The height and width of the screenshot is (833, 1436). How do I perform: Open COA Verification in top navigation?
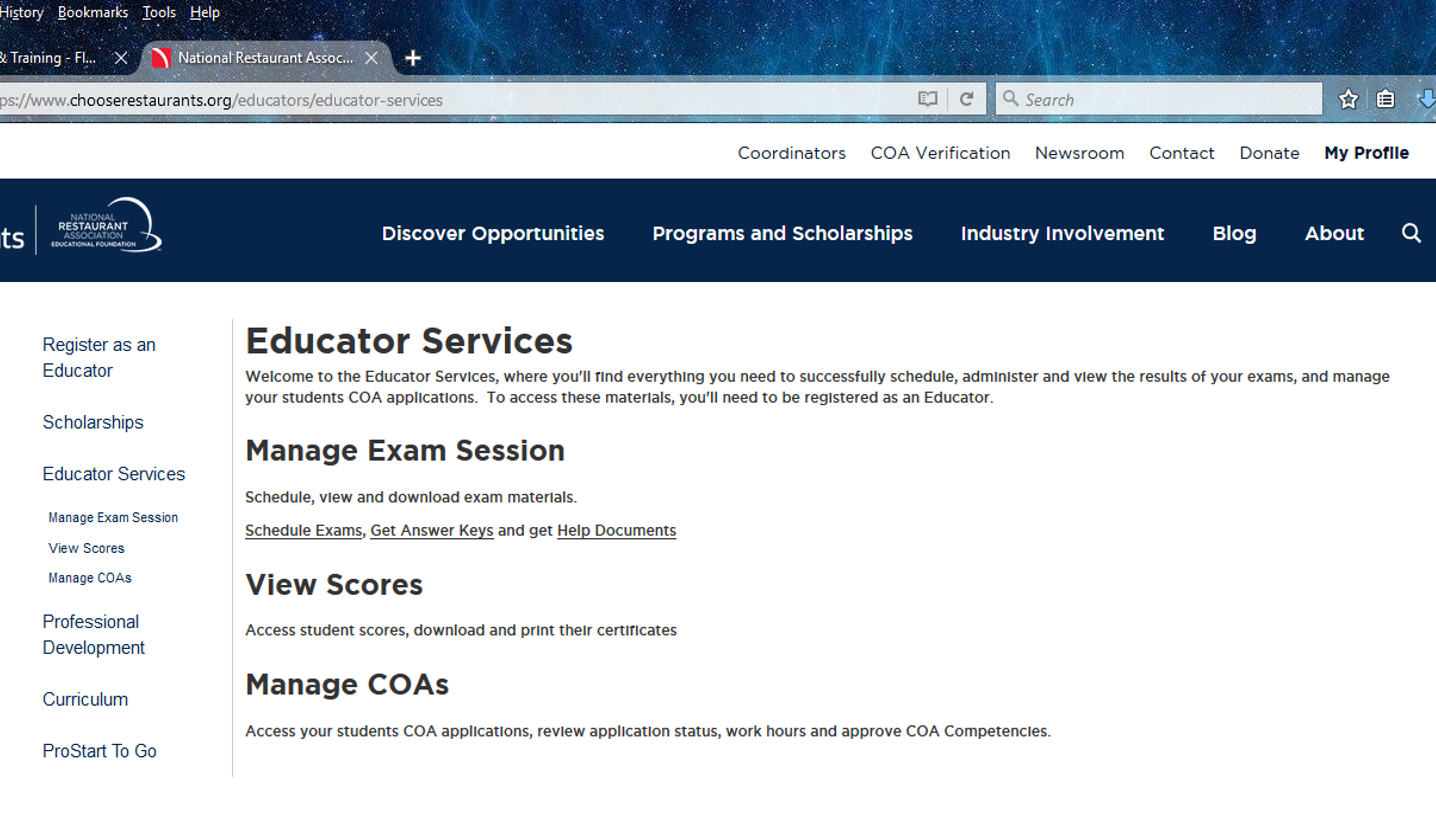(x=940, y=153)
